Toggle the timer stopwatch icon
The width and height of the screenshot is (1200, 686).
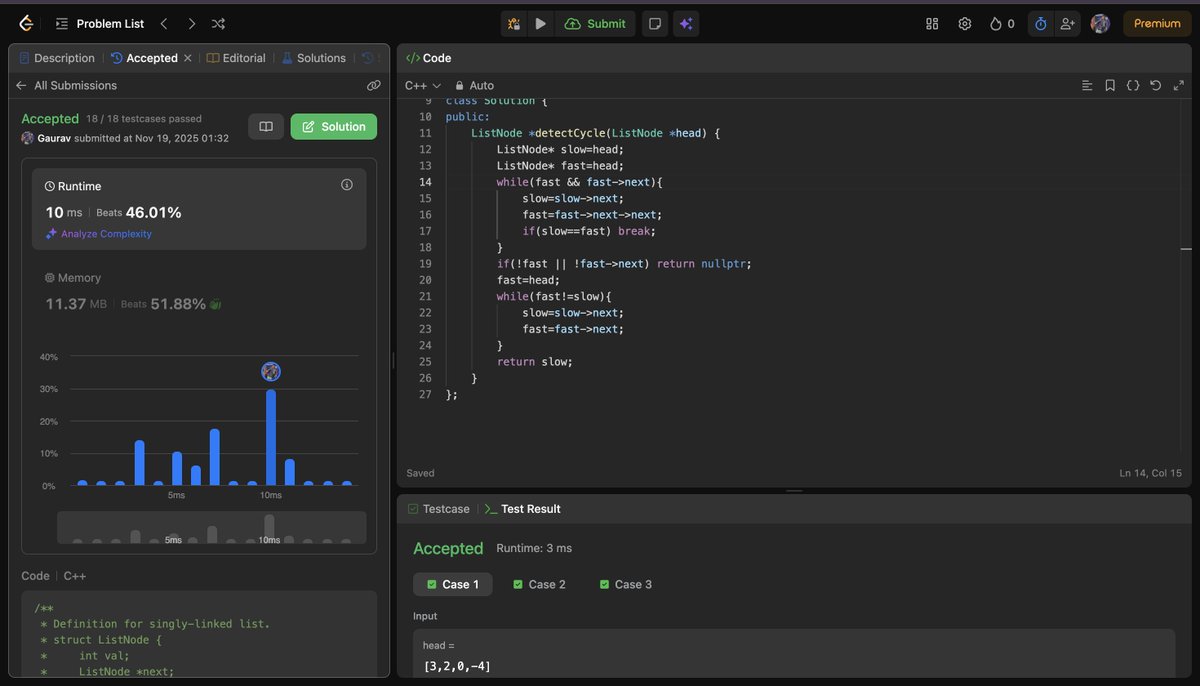point(1040,23)
